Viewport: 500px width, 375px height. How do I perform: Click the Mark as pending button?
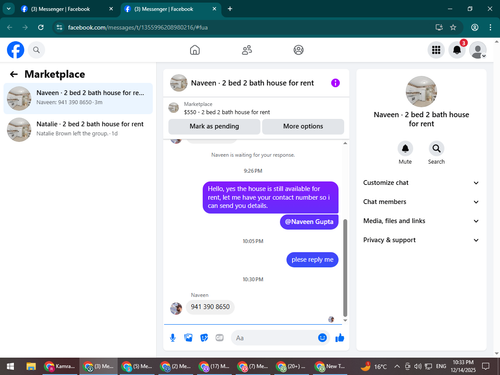point(214,126)
